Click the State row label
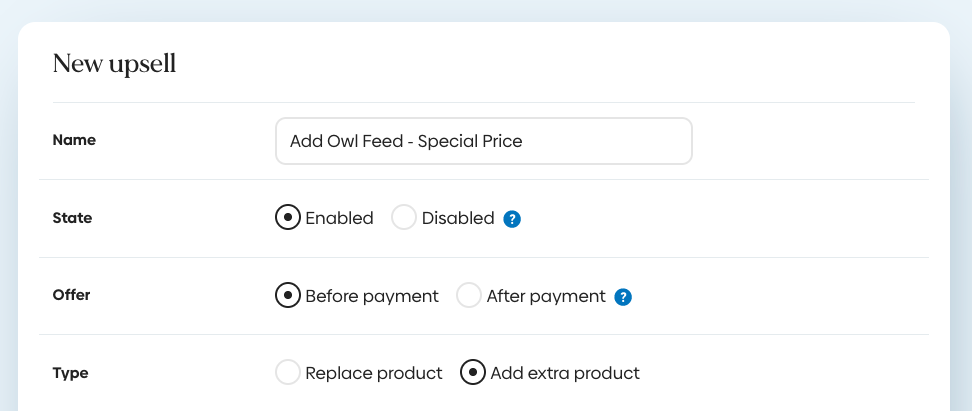 tap(72, 218)
